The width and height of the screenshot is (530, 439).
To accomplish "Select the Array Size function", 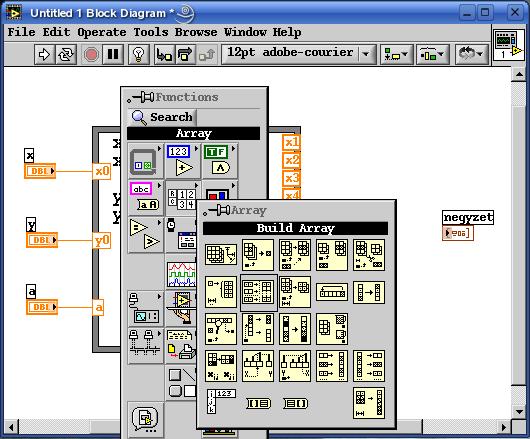I will click(x=221, y=255).
